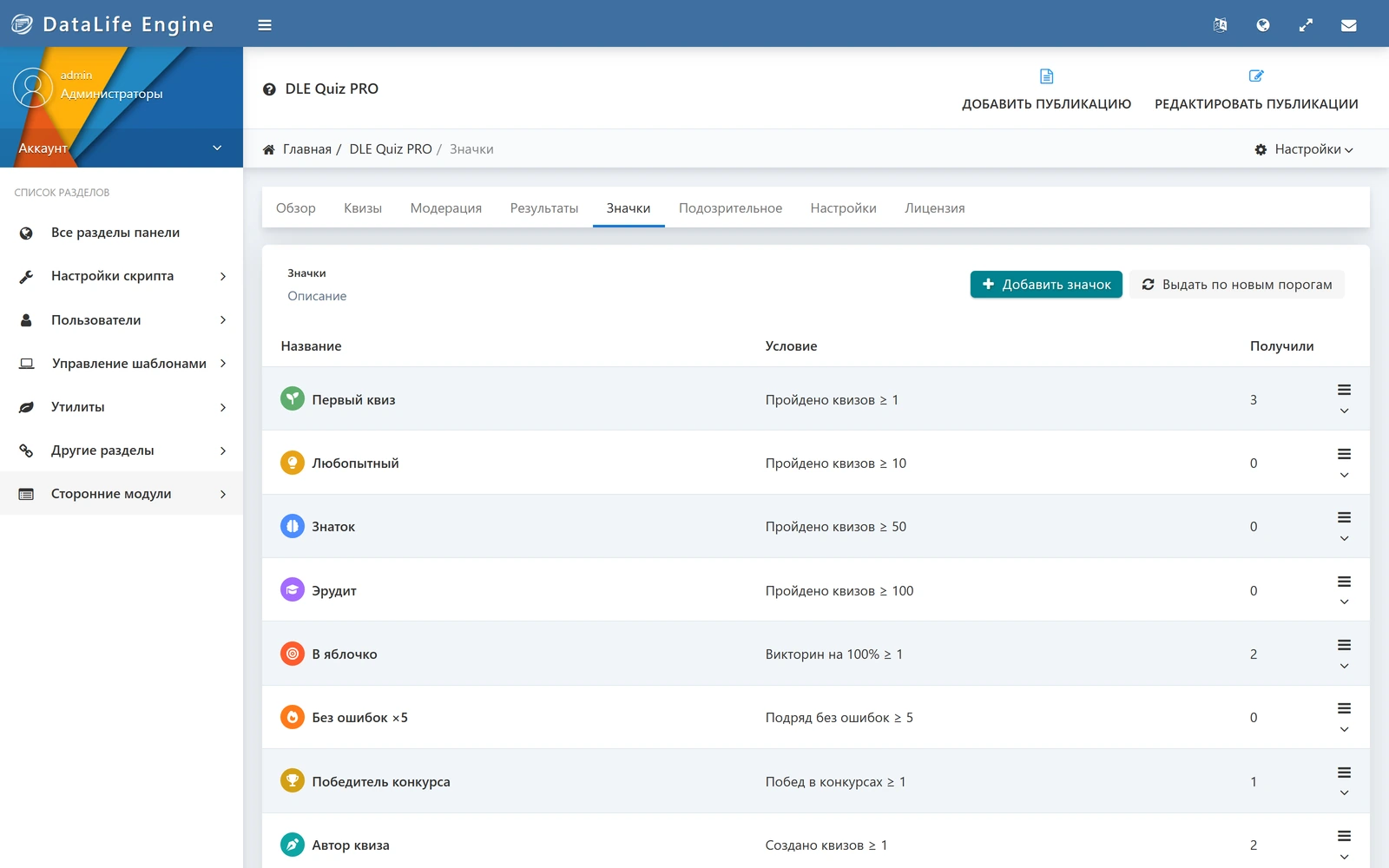1389x868 pixels.
Task: Expand Утилиты sidebar section
Action: pos(122,406)
